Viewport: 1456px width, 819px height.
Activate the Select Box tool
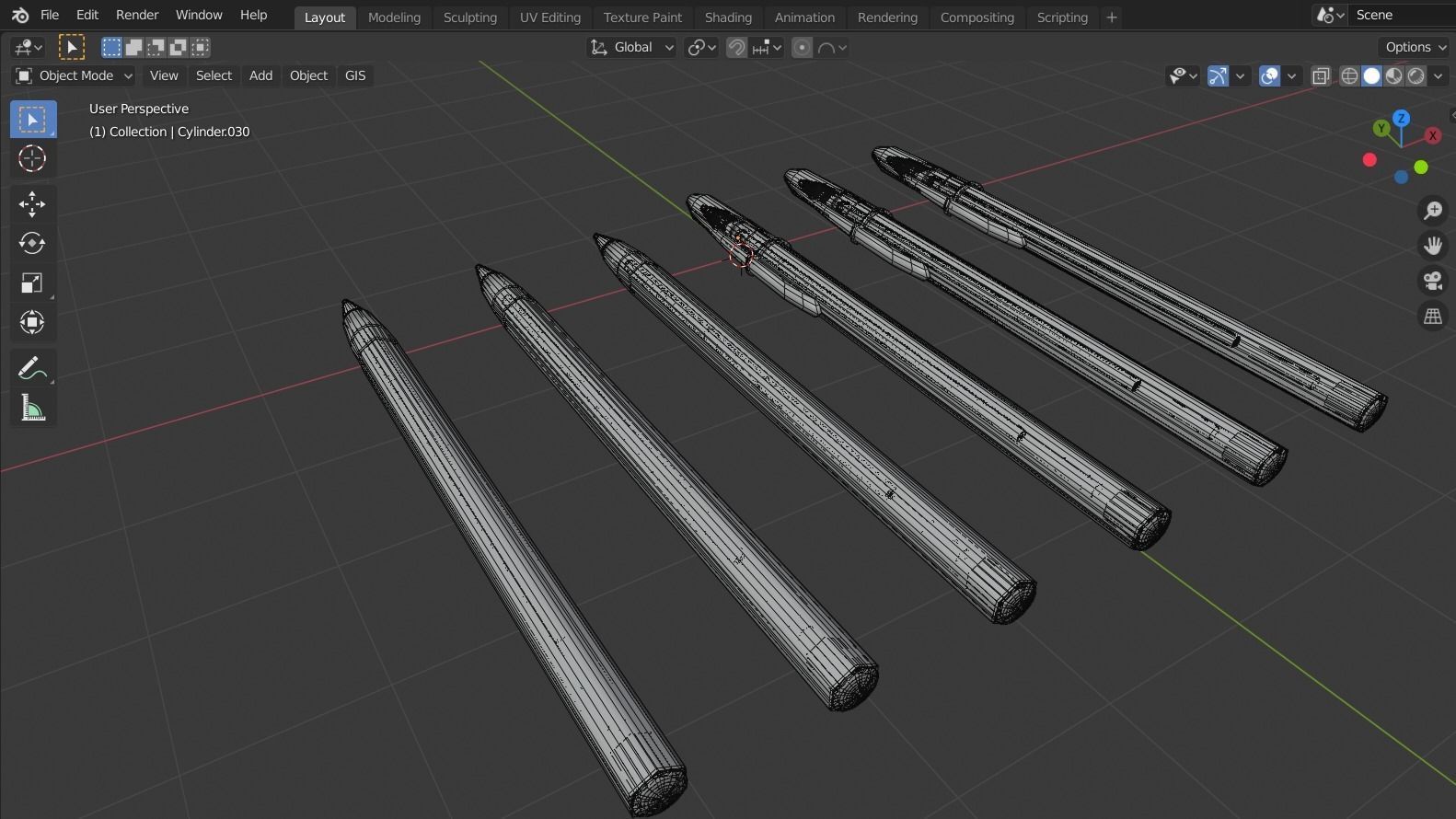[32, 120]
